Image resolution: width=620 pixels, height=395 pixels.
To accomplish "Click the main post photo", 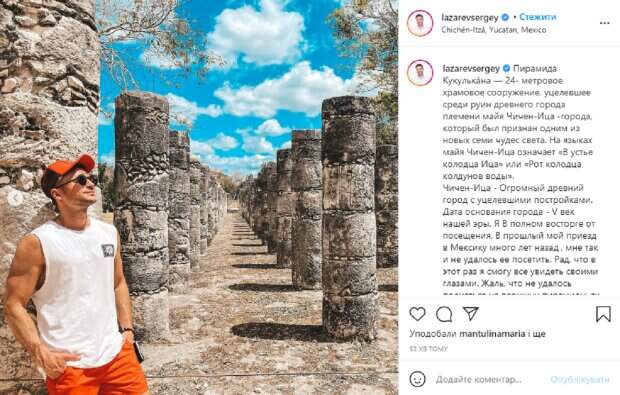I will pos(199,197).
